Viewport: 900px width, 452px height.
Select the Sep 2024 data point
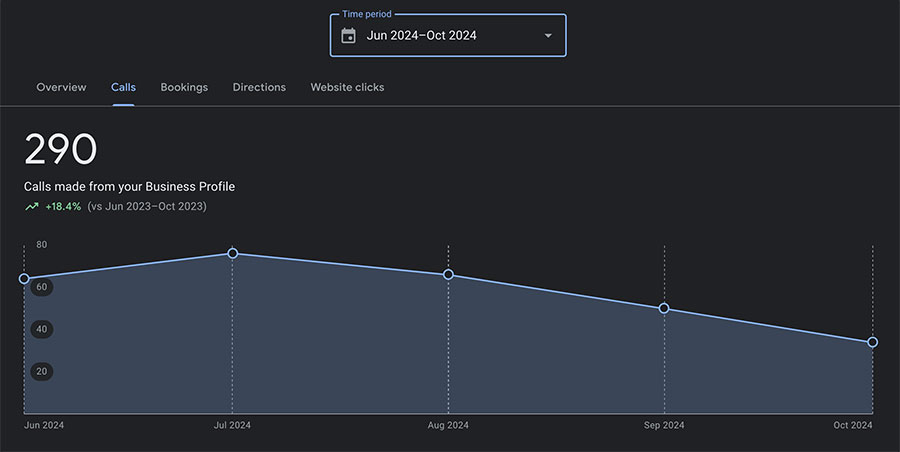pos(664,308)
